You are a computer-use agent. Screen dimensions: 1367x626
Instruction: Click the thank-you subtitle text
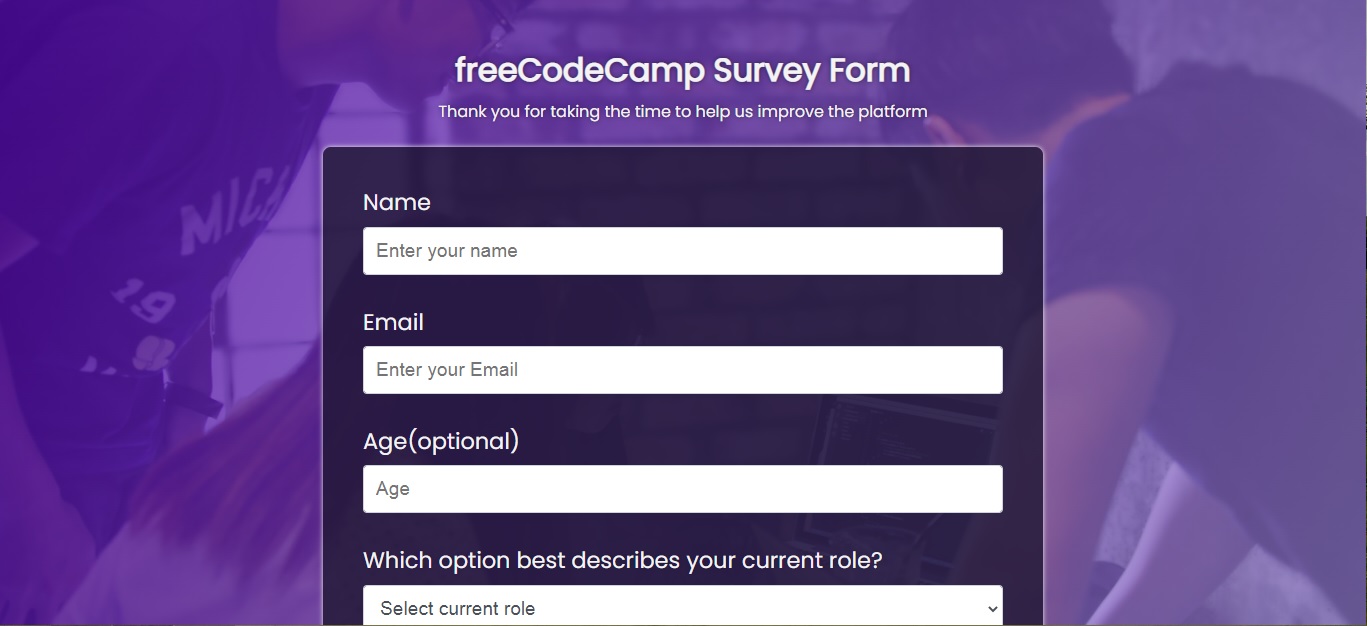pyautogui.click(x=683, y=111)
